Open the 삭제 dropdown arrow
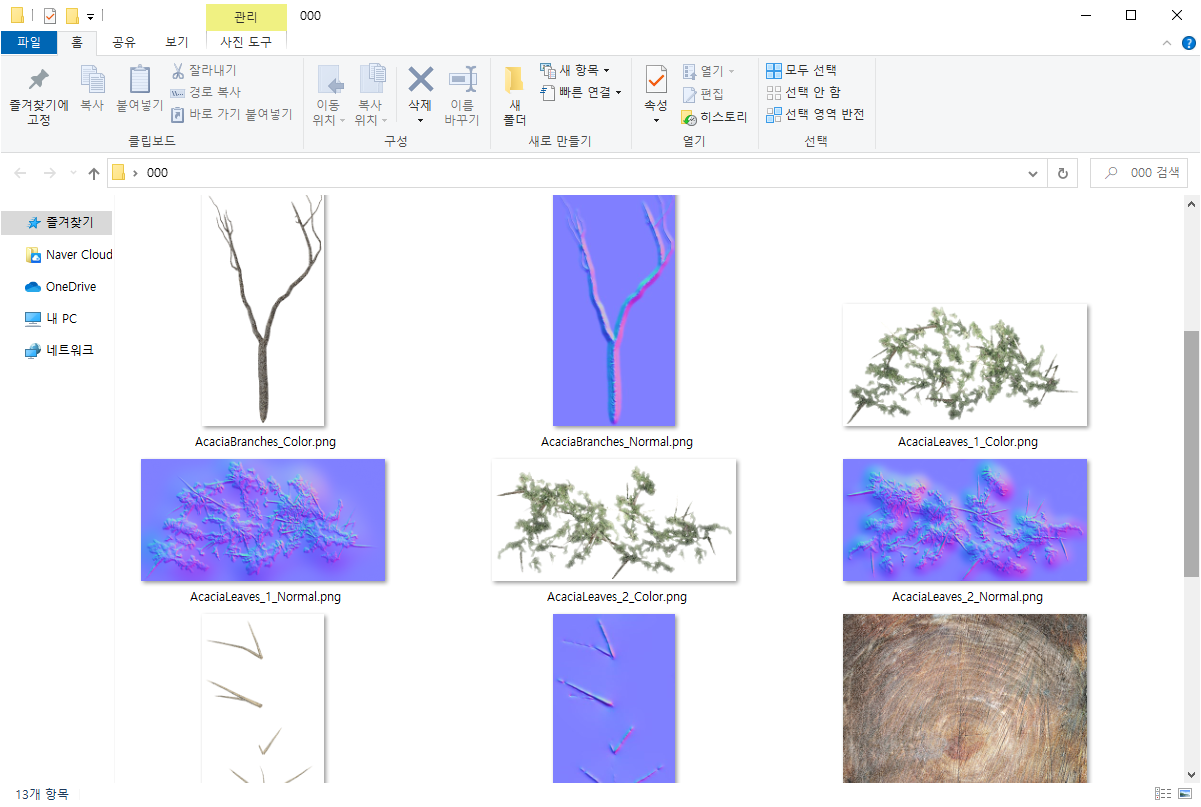The height and width of the screenshot is (807, 1201). 421,120
